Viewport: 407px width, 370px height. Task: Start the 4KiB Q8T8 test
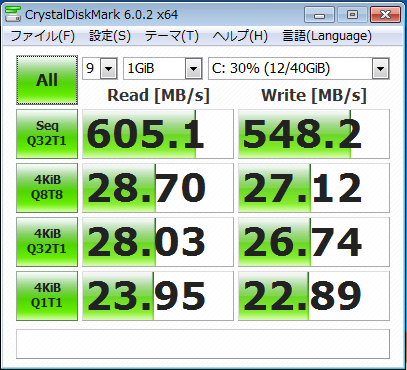[47, 188]
